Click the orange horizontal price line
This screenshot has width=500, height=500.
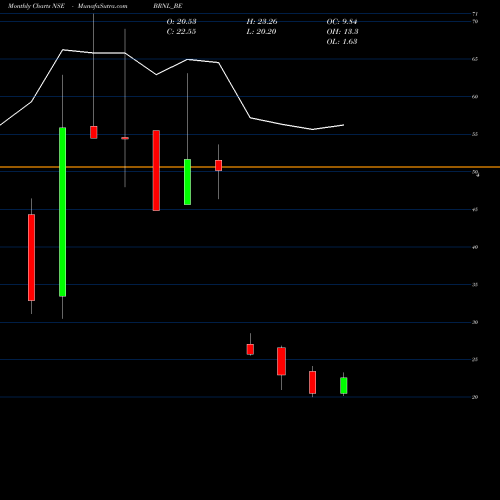tap(250, 167)
